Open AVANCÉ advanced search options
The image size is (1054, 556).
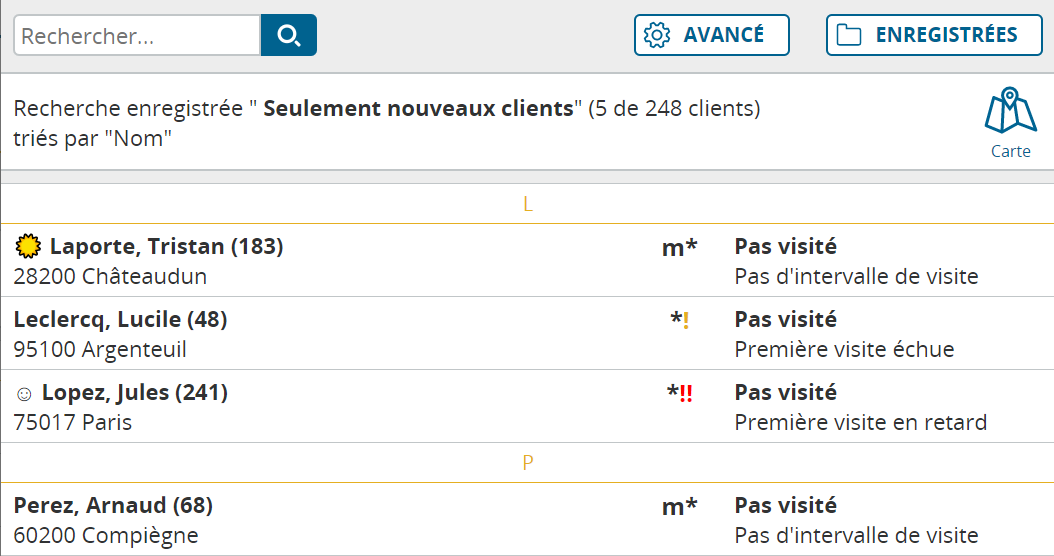pos(711,35)
